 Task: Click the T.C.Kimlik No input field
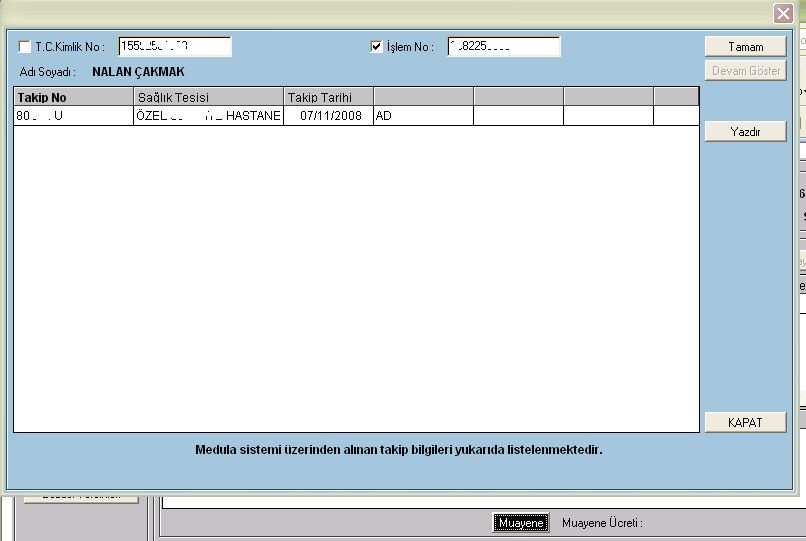tap(174, 47)
